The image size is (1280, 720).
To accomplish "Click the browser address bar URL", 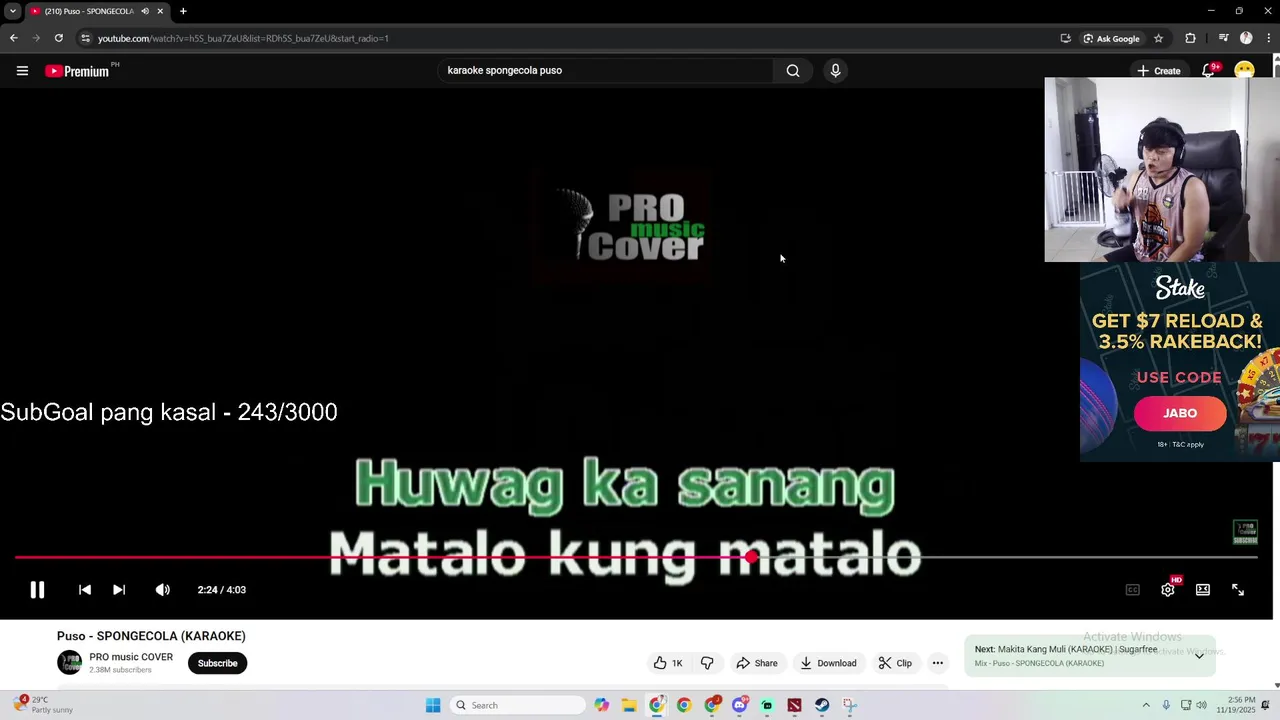I will 243,38.
